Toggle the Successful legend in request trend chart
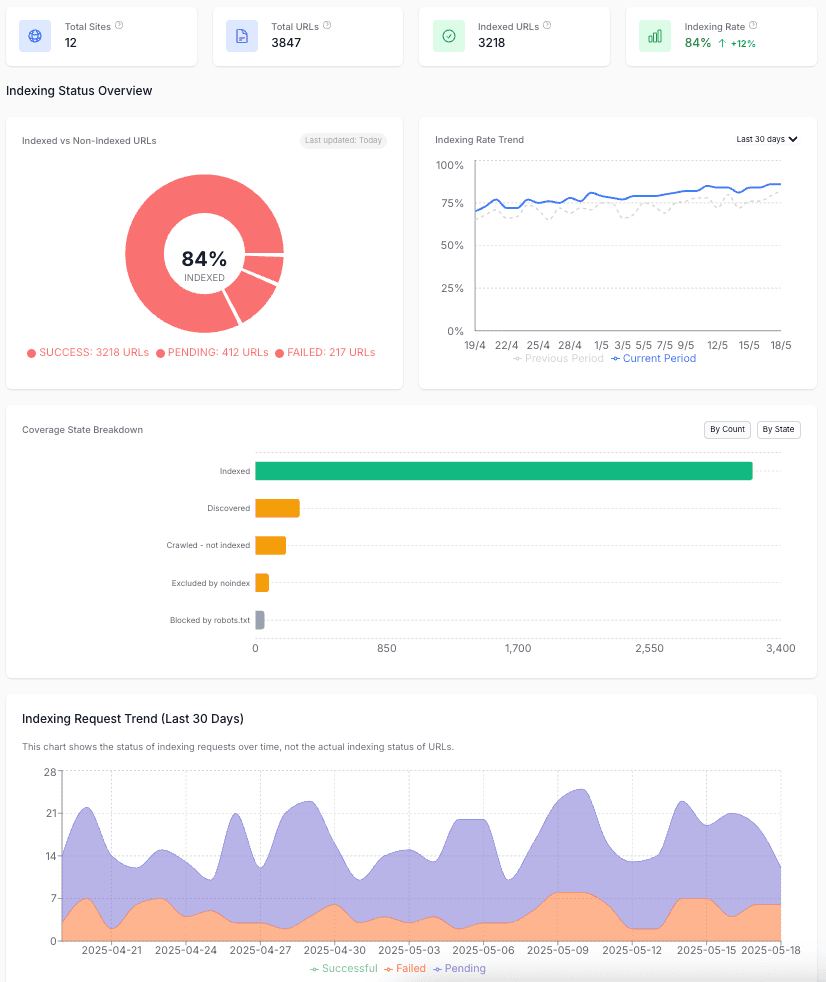 tap(347, 968)
